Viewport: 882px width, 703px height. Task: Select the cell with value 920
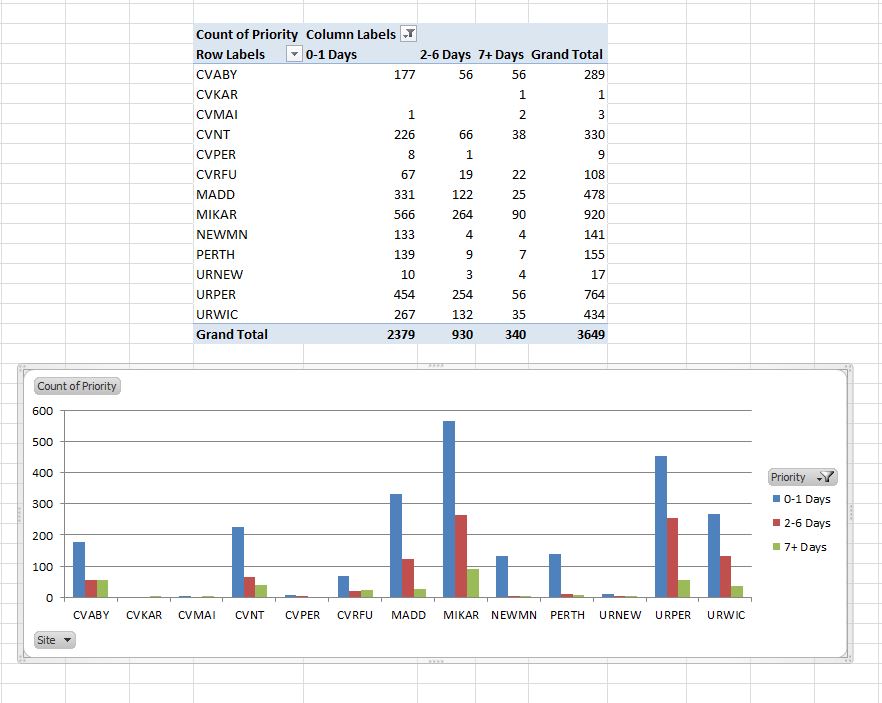pyautogui.click(x=568, y=214)
